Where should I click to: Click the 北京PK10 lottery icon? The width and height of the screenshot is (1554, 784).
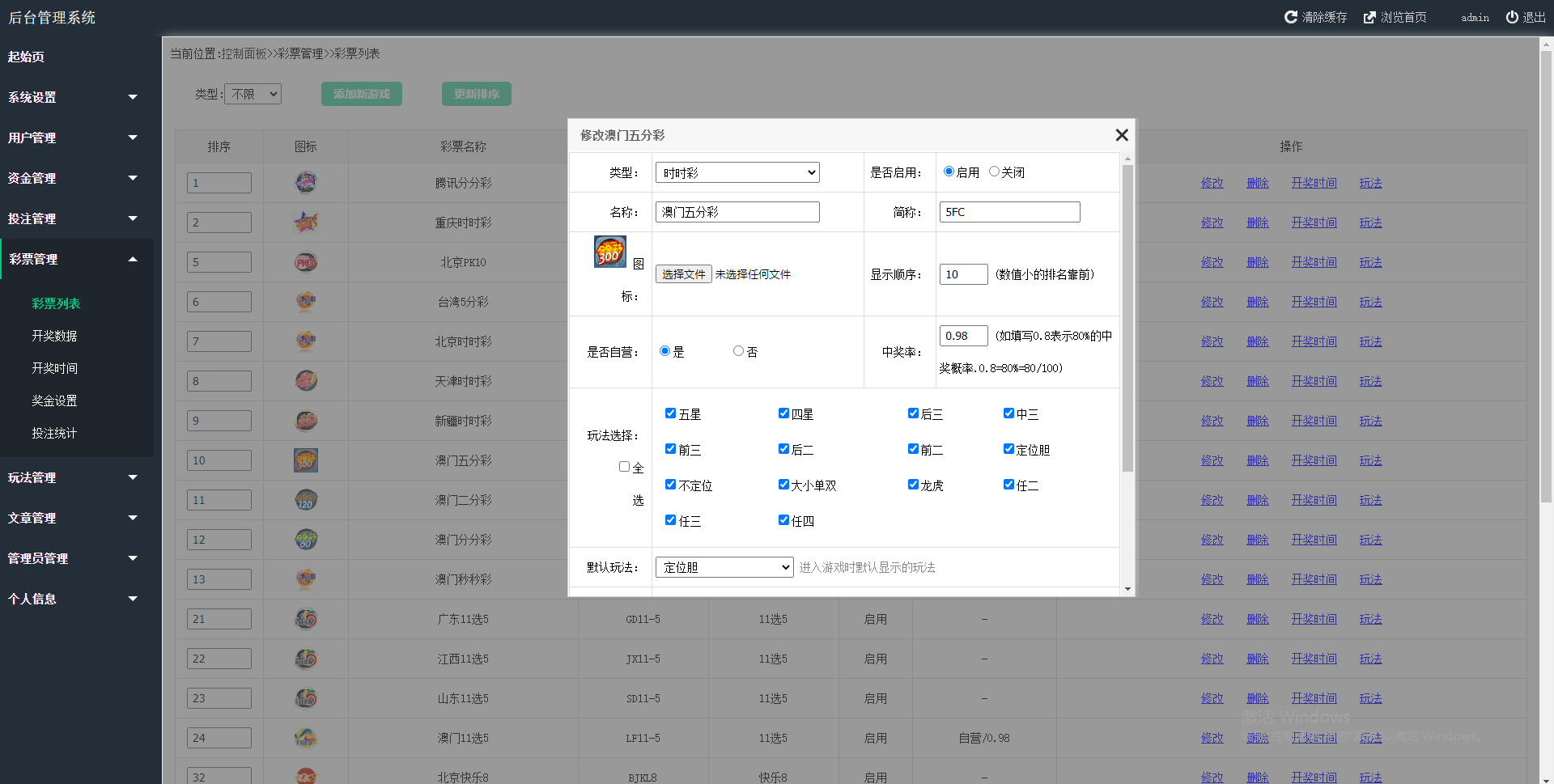coord(305,262)
